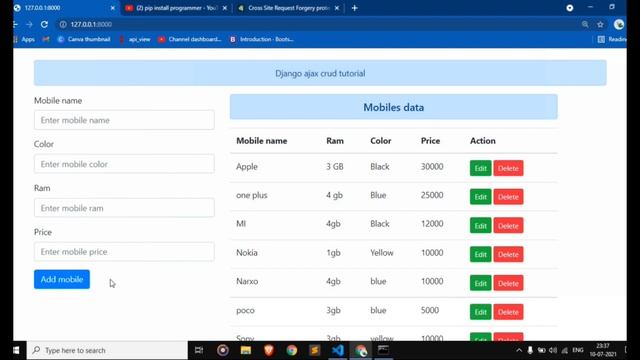Launch Brave browser from the taskbar
Image resolution: width=640 pixels, height=360 pixels.
coord(269,350)
